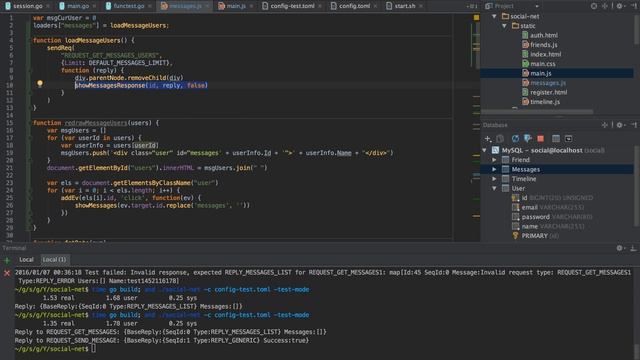Click scroll-from-source icon in Project panel

click(594, 6)
